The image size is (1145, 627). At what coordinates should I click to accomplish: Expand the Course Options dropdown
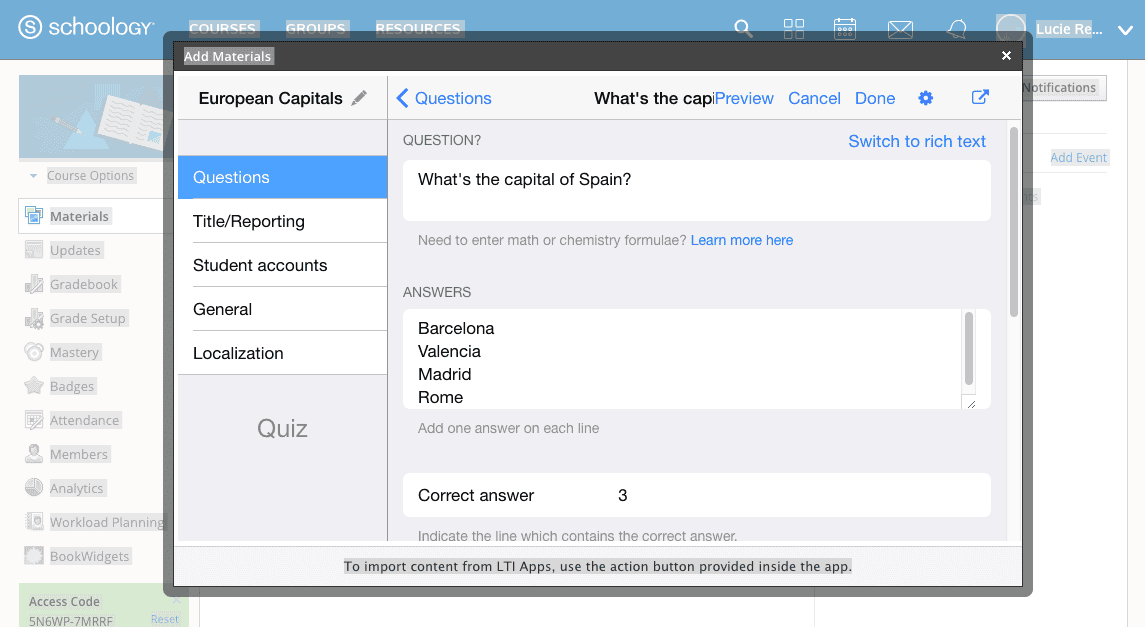[x=83, y=176]
